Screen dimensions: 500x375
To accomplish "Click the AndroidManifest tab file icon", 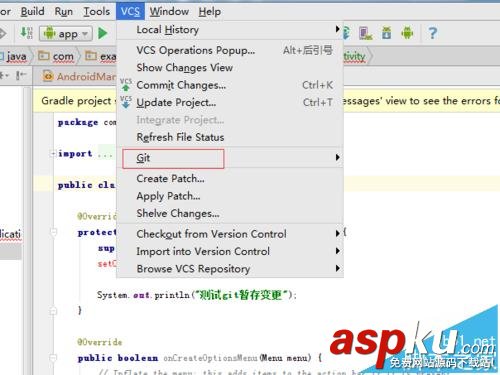I will click(48, 76).
